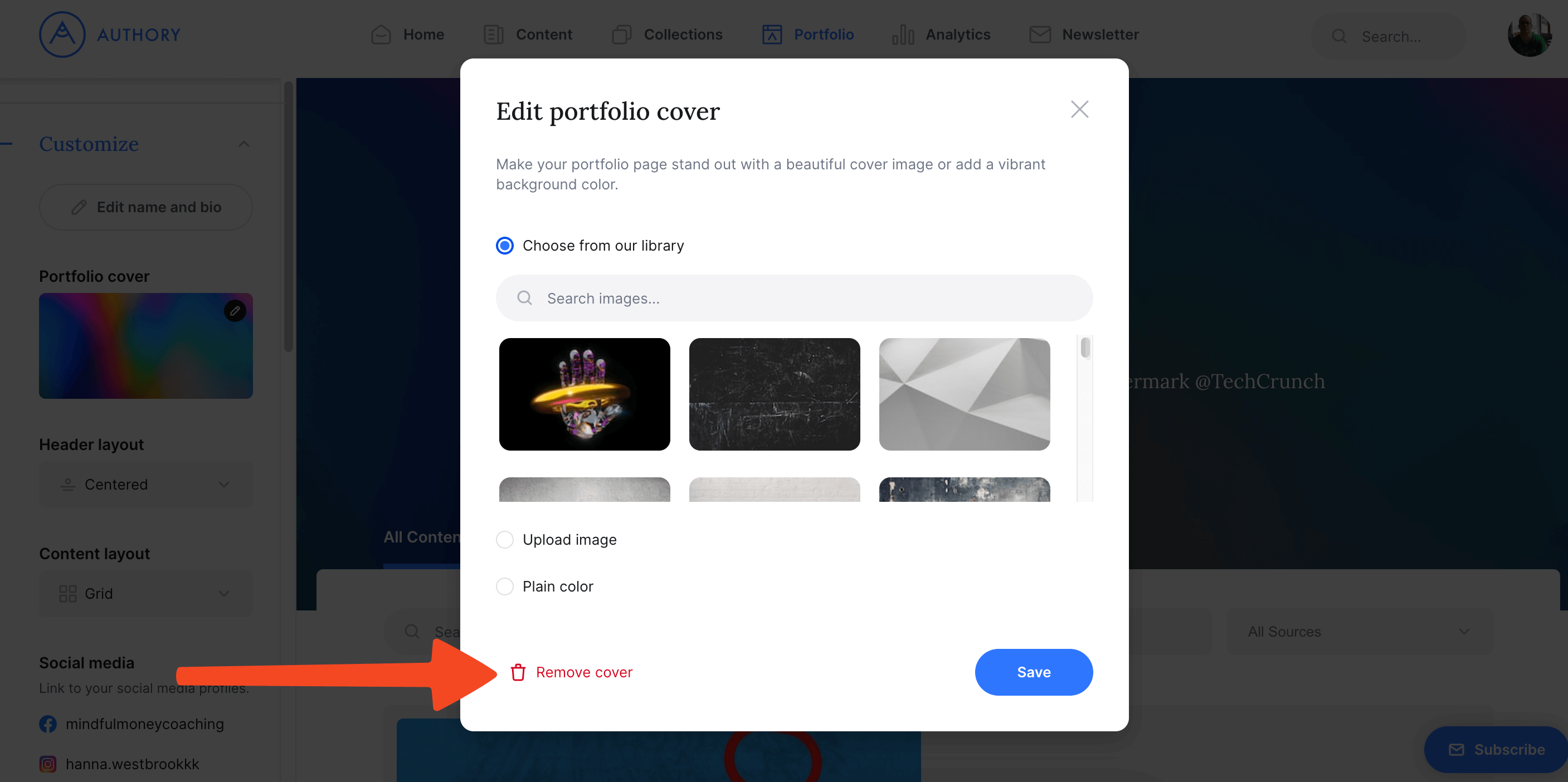
Task: Click the trash icon next to Remove cover
Action: (x=518, y=672)
